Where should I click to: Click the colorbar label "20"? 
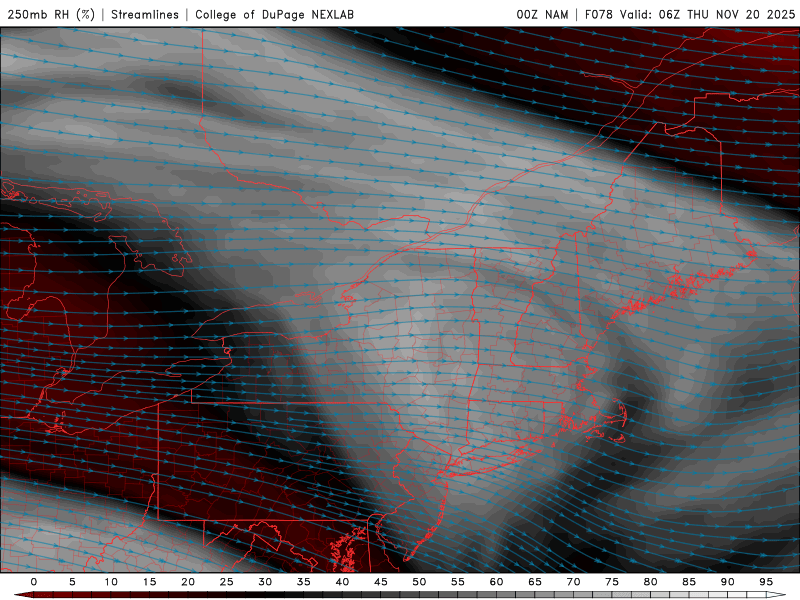click(x=188, y=582)
